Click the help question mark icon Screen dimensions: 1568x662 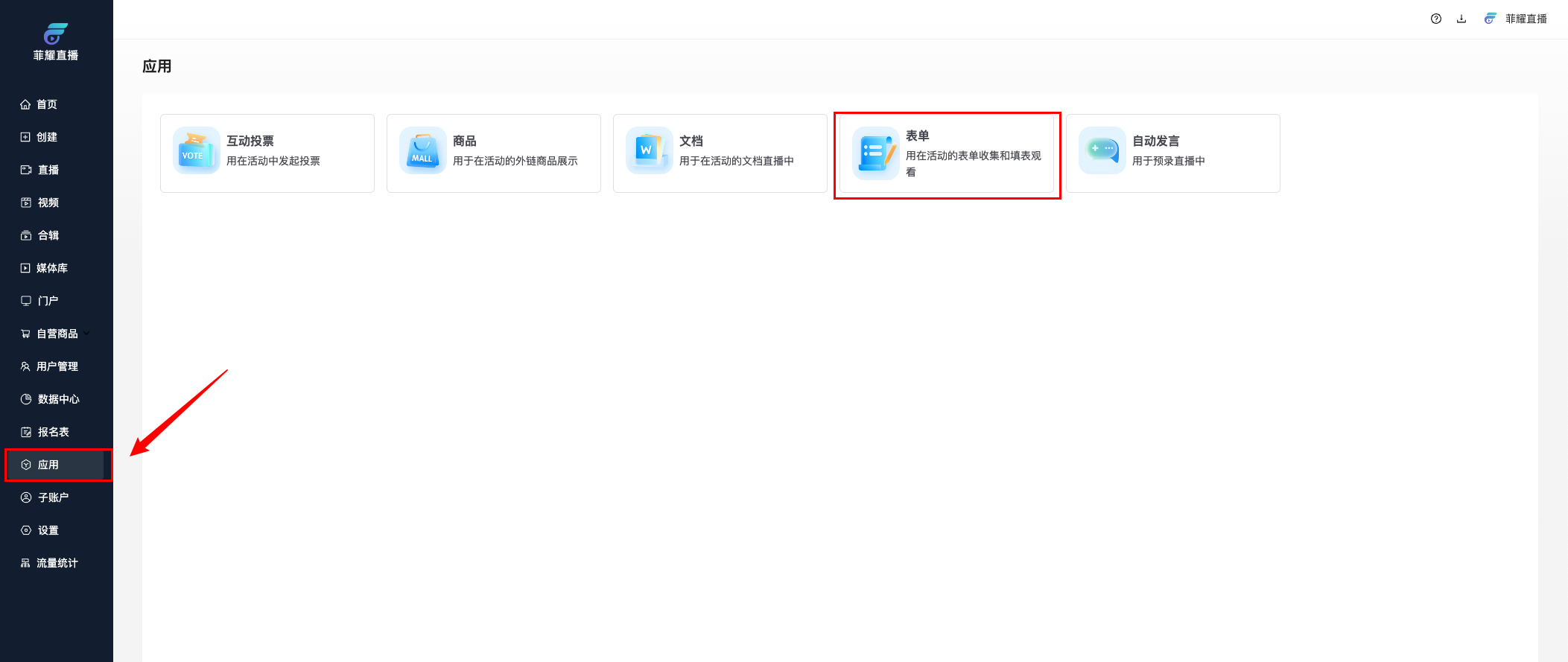1435,19
